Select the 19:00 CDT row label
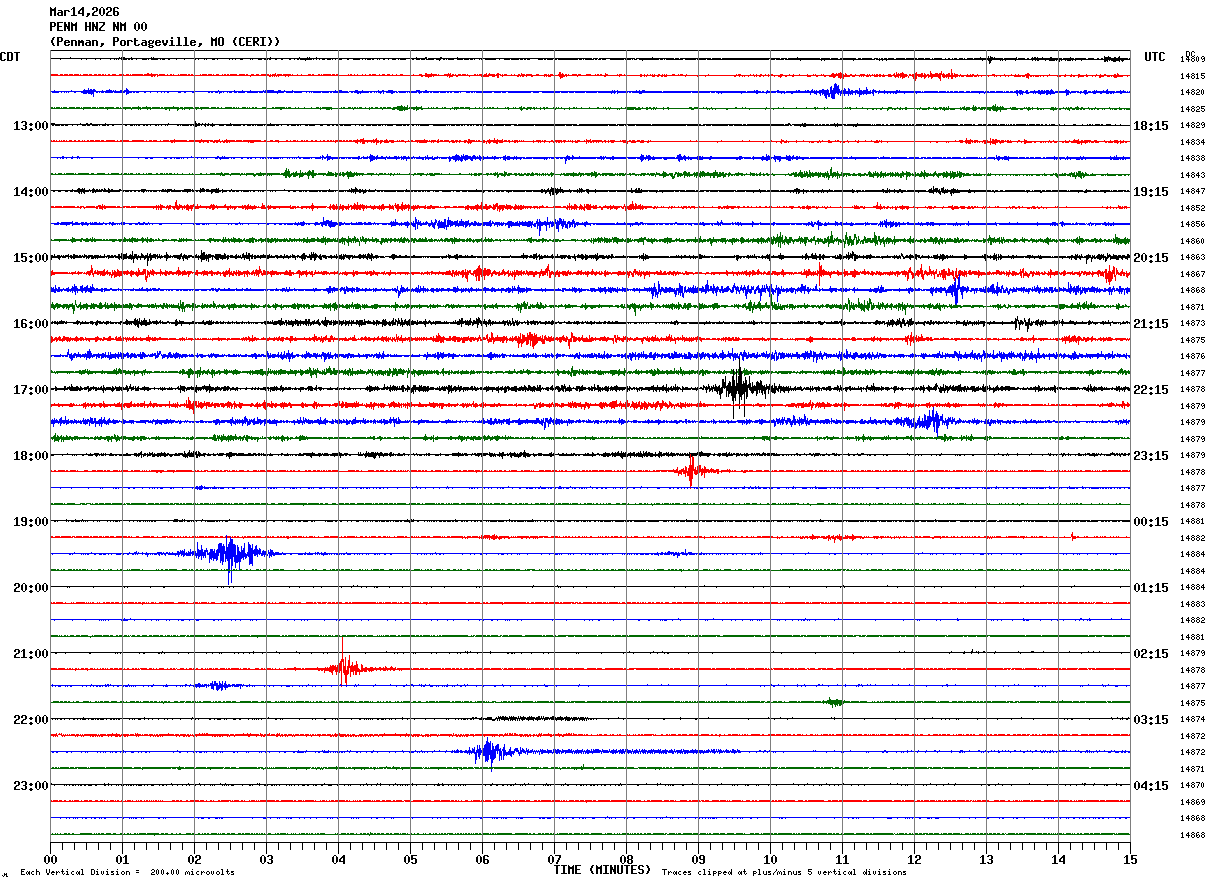This screenshot has height=886, width=1210. pos(30,522)
